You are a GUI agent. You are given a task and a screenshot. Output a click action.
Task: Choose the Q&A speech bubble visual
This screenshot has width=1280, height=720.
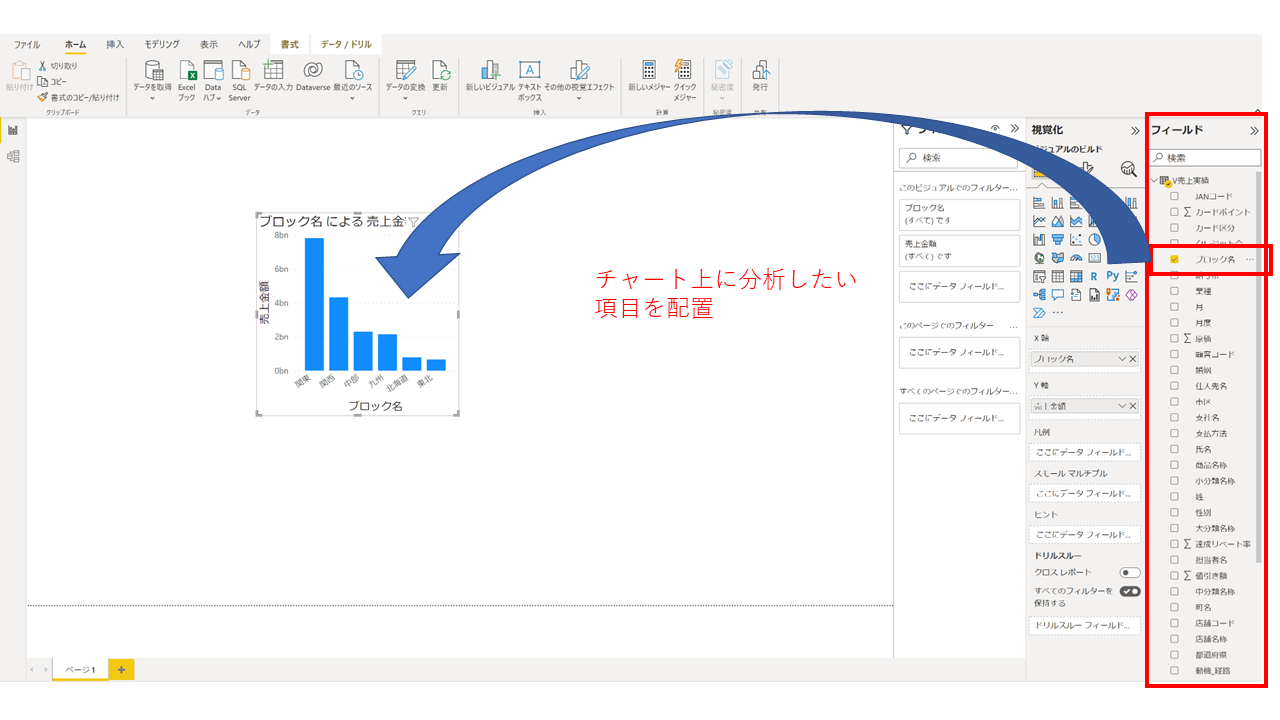(x=1058, y=295)
